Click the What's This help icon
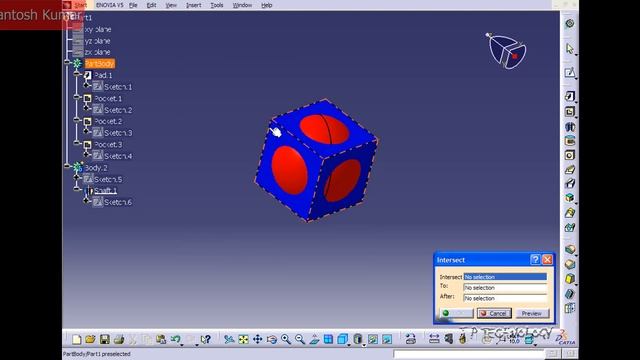This screenshot has height=360, width=640. pos(206,339)
